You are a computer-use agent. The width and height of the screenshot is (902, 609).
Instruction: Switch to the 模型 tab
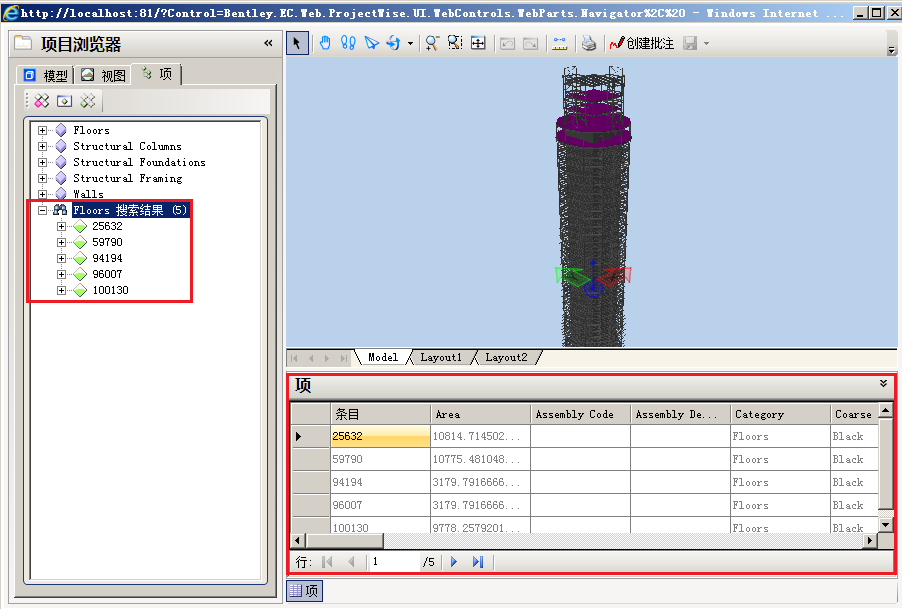[x=46, y=75]
